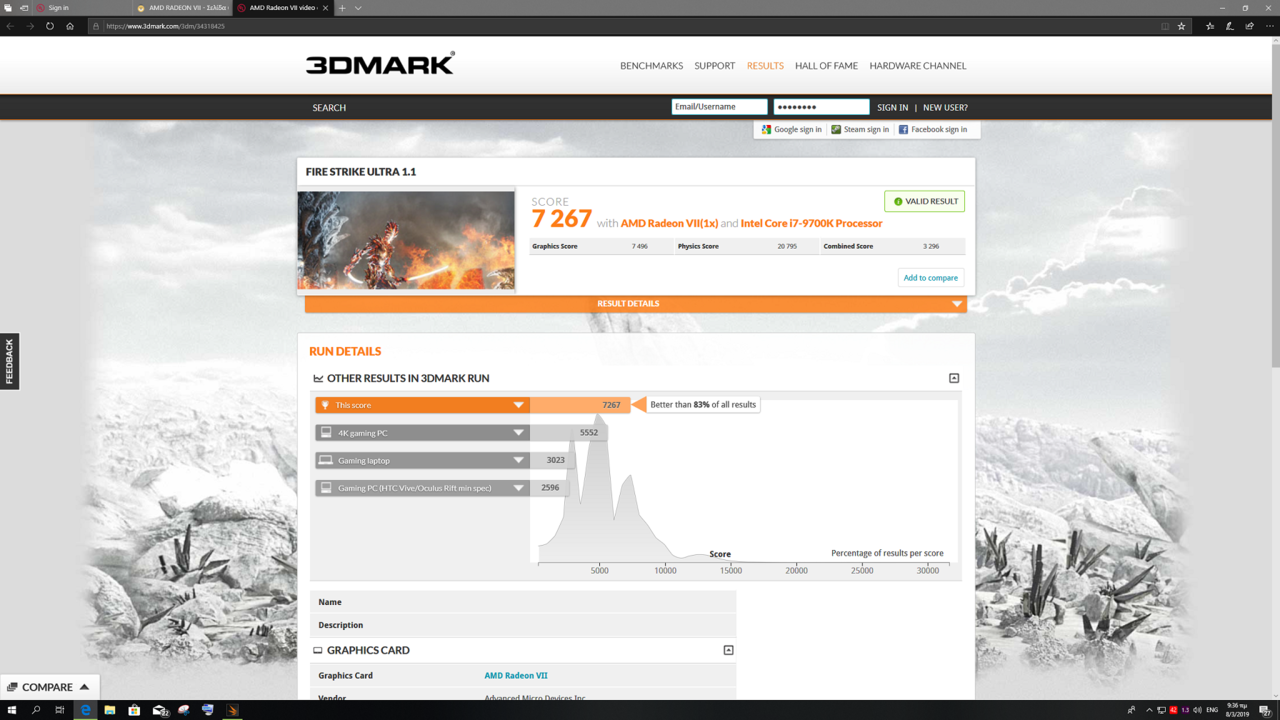Open the FEEDBACK side tab
The height and width of the screenshot is (720, 1280).
point(9,361)
